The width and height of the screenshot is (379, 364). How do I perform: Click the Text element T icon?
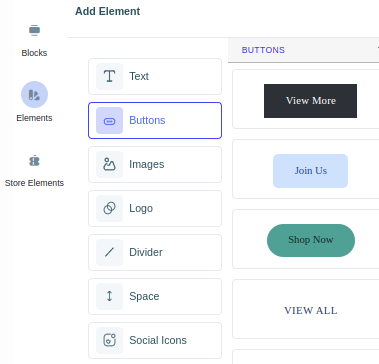click(109, 76)
